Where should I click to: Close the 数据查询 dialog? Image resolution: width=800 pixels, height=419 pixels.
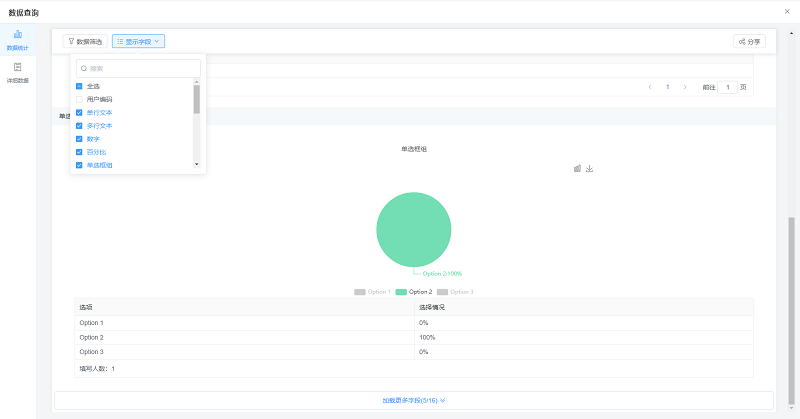click(x=787, y=11)
